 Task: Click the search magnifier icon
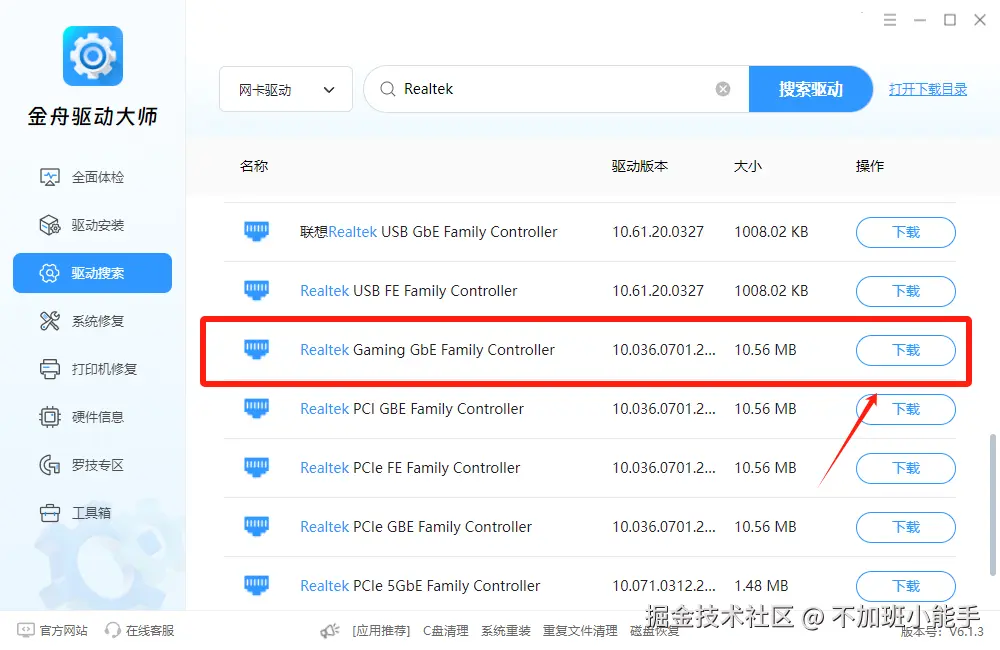tap(388, 89)
